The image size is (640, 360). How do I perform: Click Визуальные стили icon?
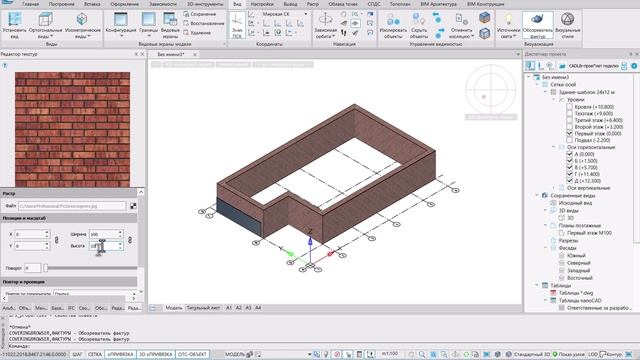point(567,20)
